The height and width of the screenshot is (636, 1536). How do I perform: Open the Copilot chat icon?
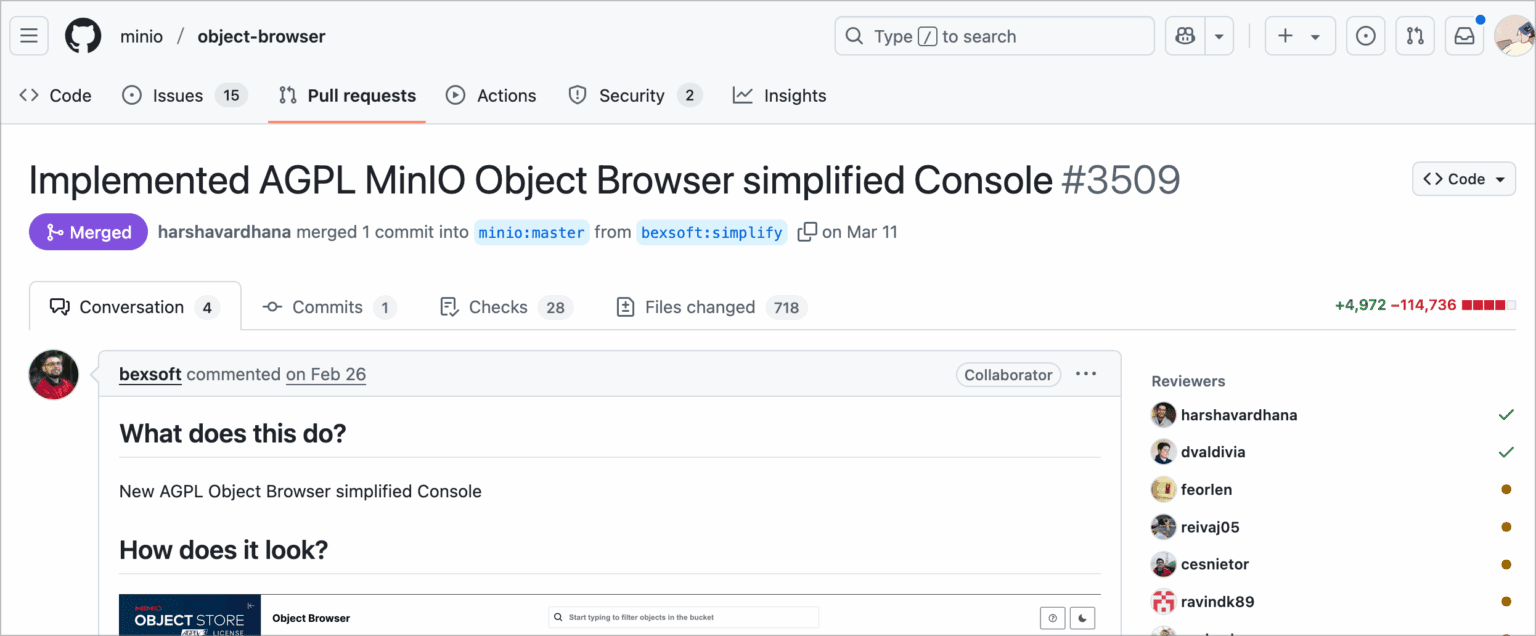[x=1185, y=36]
